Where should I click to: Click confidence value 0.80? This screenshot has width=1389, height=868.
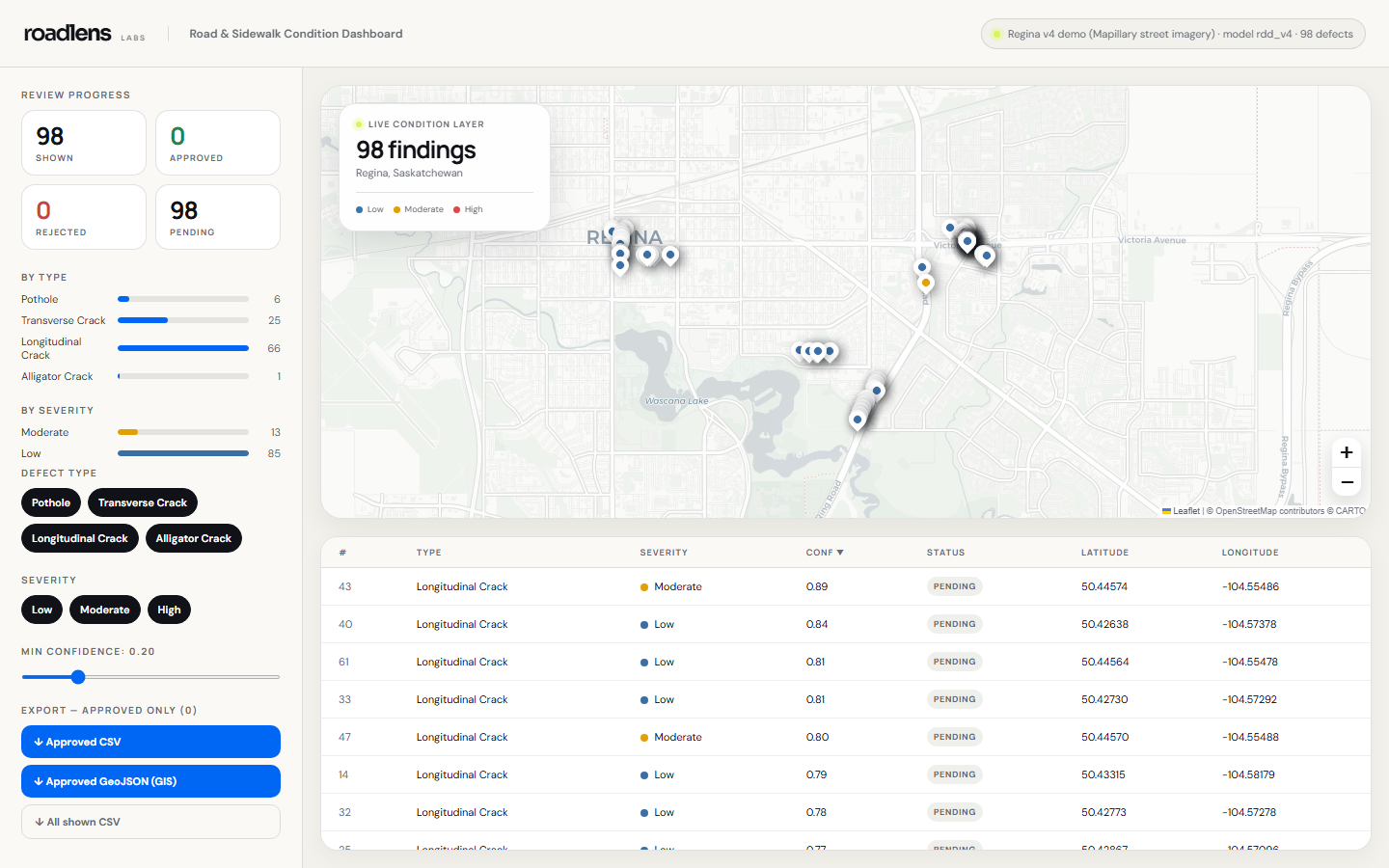tap(817, 737)
